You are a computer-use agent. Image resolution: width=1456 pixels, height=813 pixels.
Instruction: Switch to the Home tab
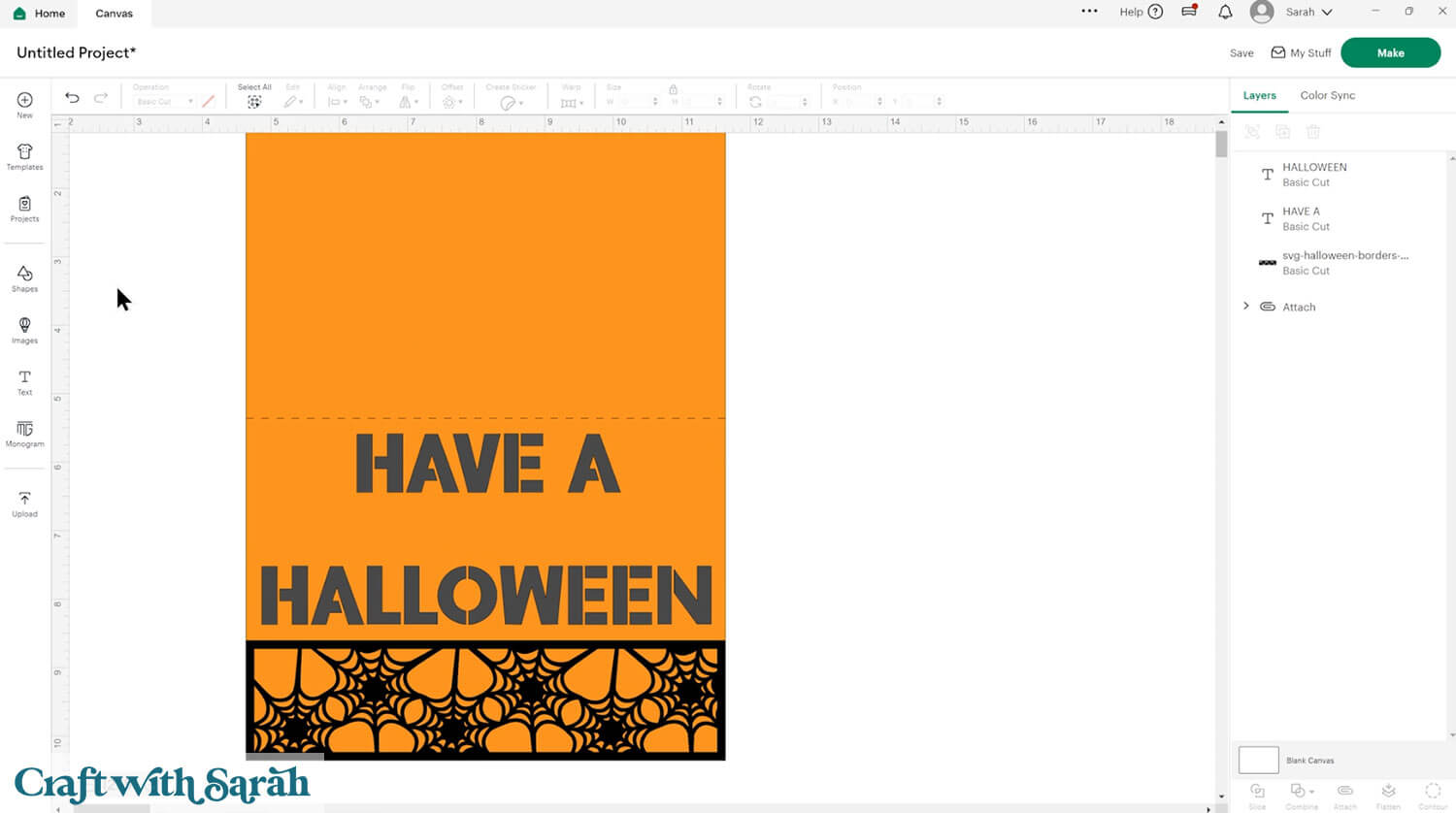pyautogui.click(x=39, y=14)
